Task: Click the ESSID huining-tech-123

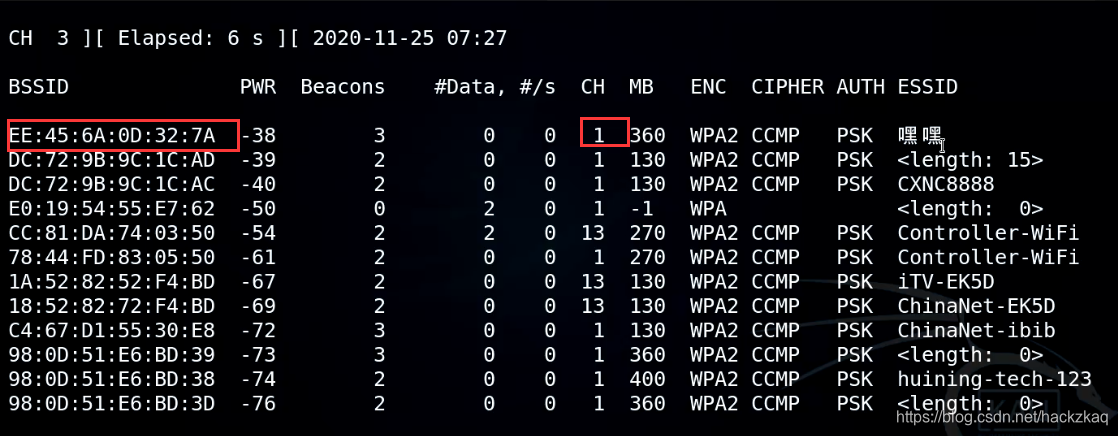Action: coord(995,379)
